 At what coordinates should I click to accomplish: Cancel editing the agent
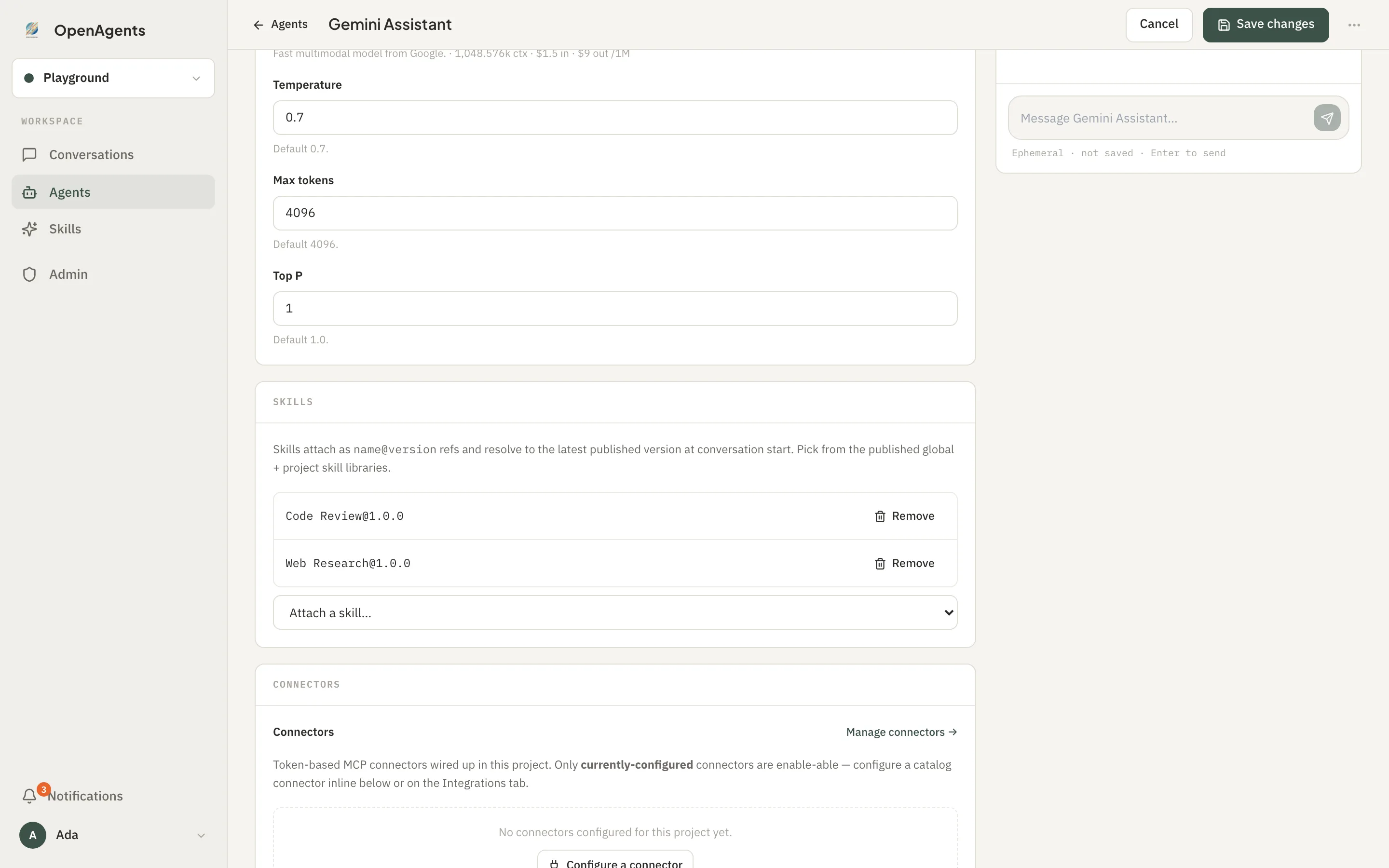tap(1158, 25)
